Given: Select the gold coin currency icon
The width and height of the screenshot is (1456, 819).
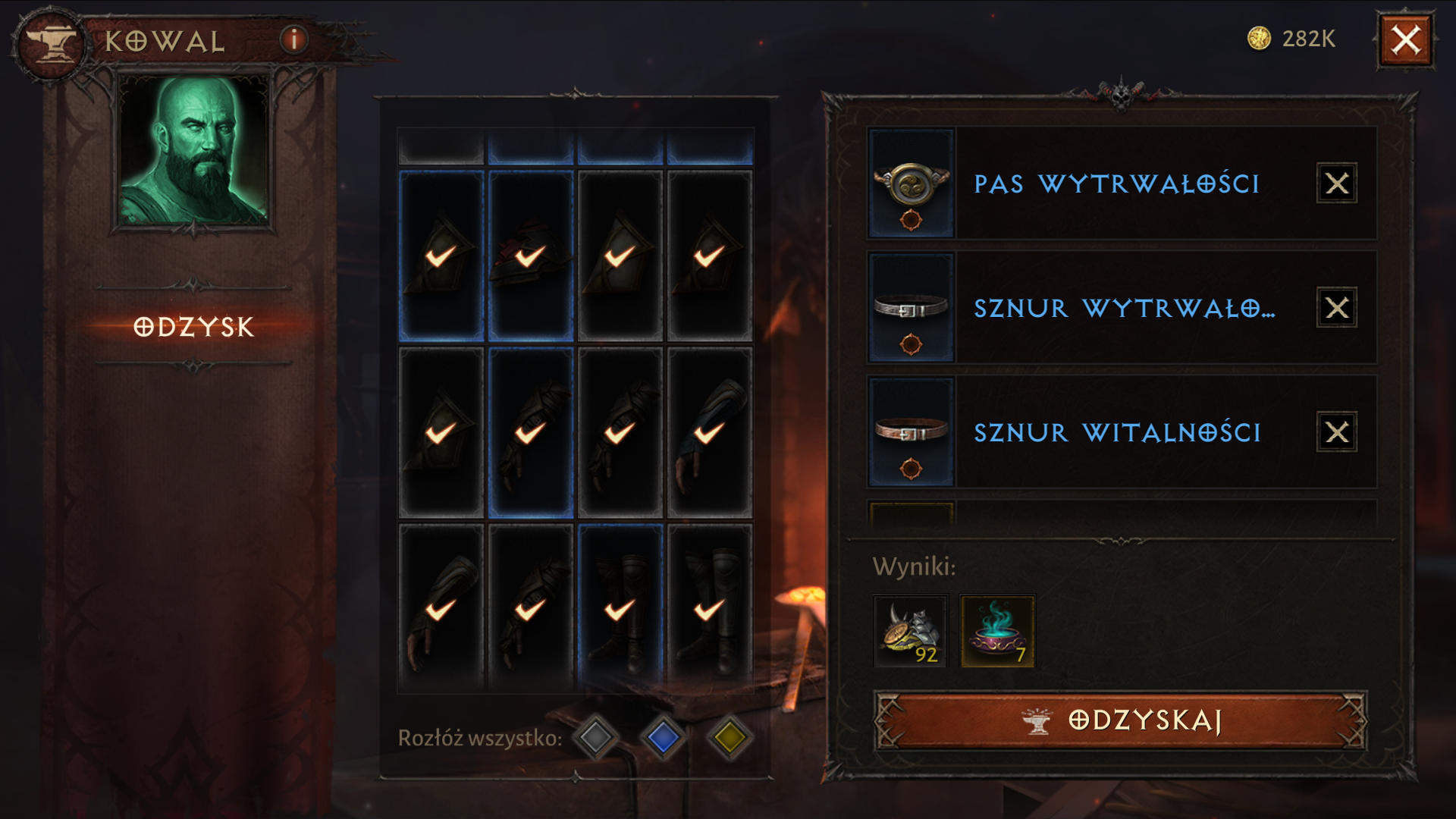Looking at the screenshot, I should [1259, 38].
